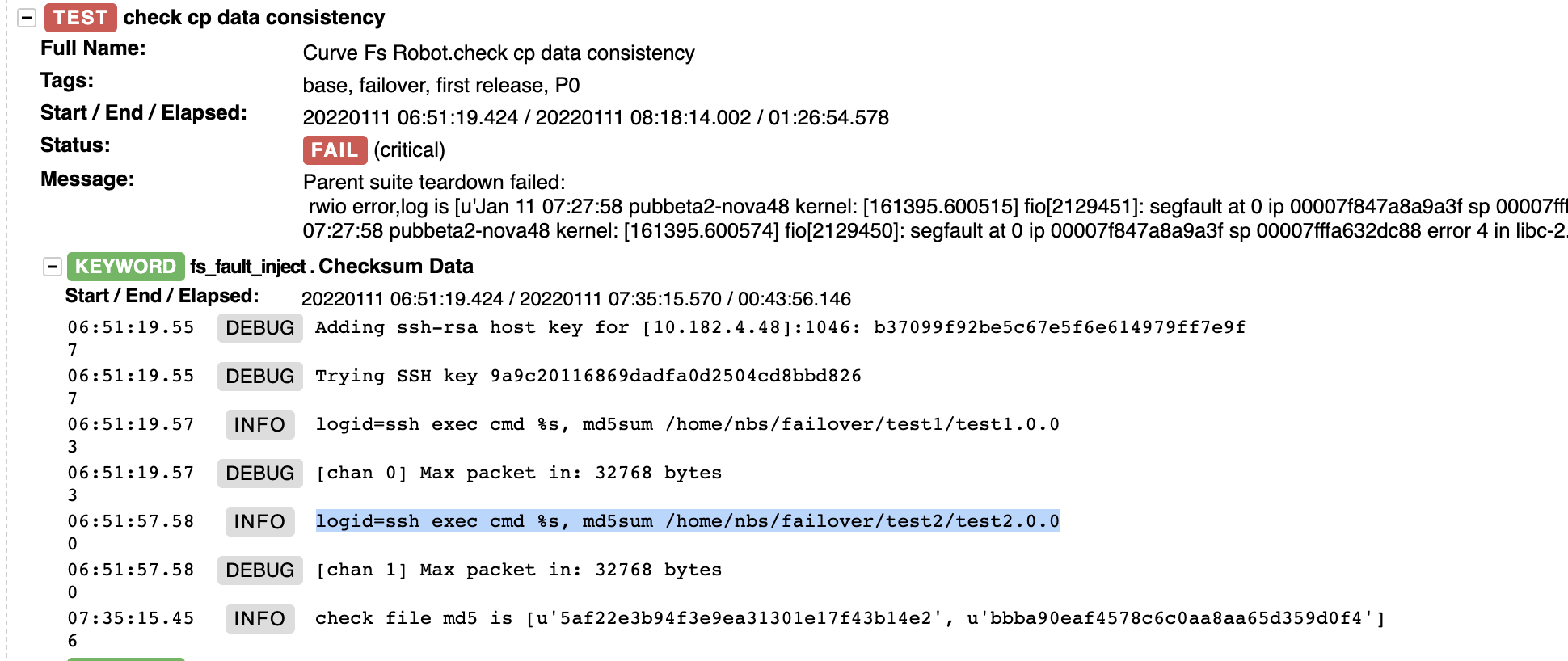Click the red TEST badge
This screenshot has height=661, width=1568.
coord(80,18)
